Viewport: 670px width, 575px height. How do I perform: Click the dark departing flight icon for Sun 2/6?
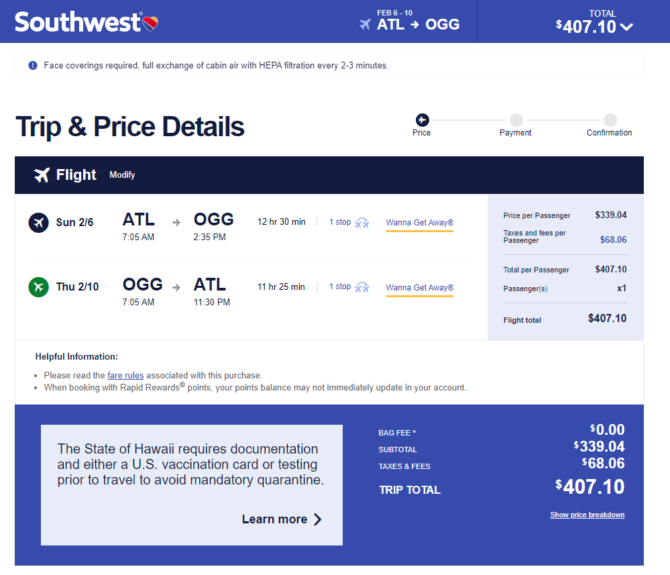(x=38, y=222)
